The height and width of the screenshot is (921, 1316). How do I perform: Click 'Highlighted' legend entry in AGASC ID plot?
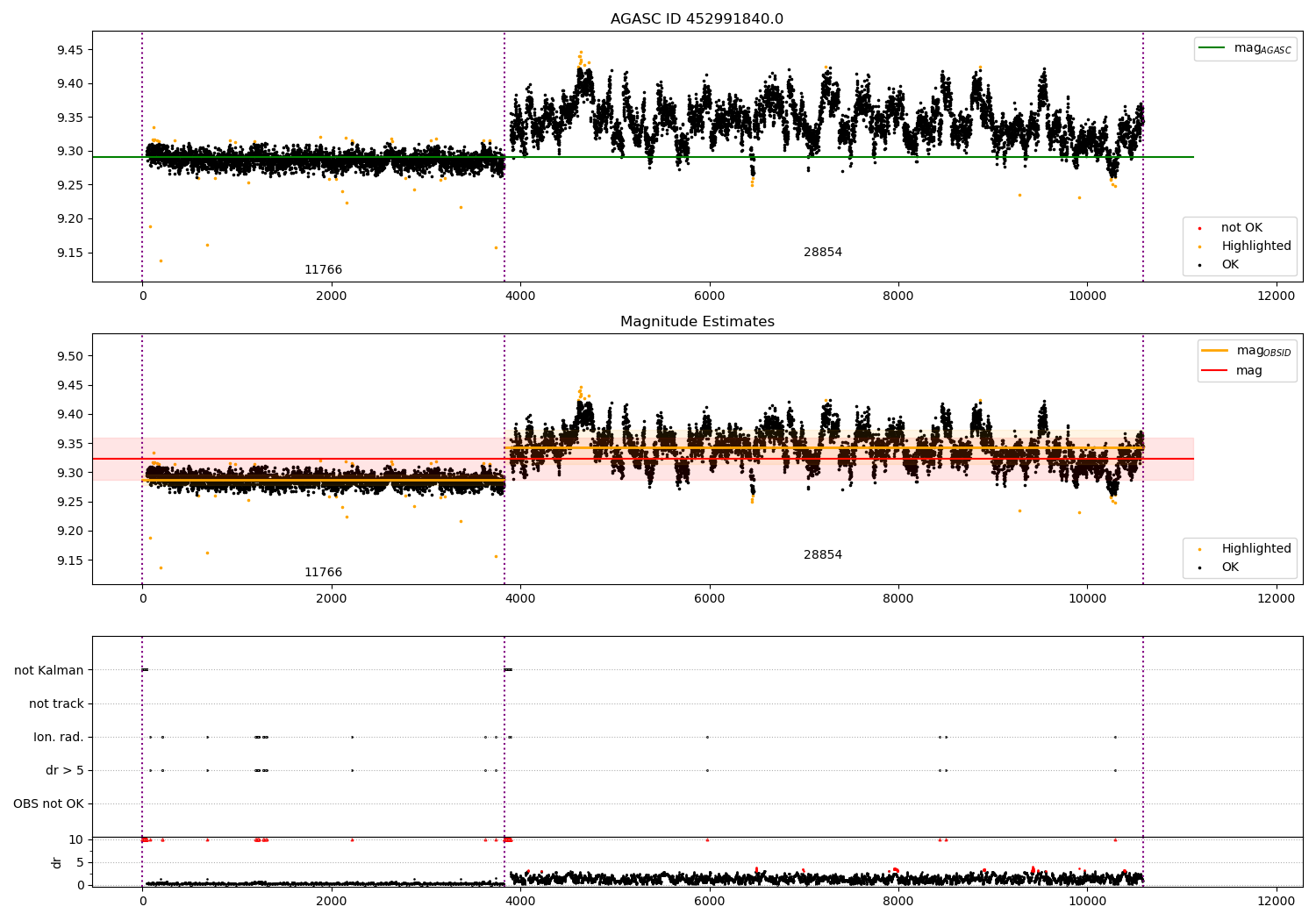[x=1256, y=246]
